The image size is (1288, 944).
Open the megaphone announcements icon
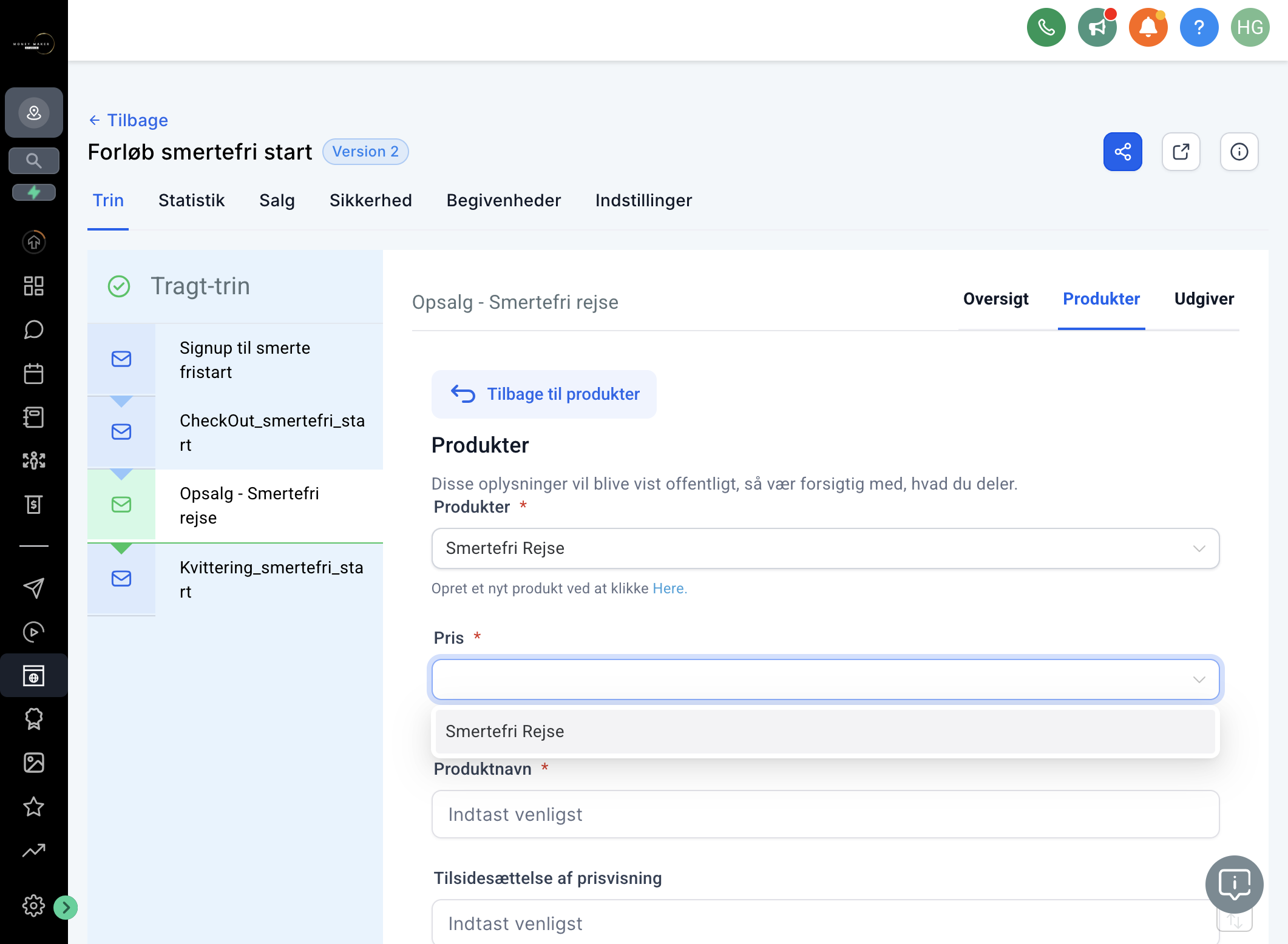tap(1097, 27)
